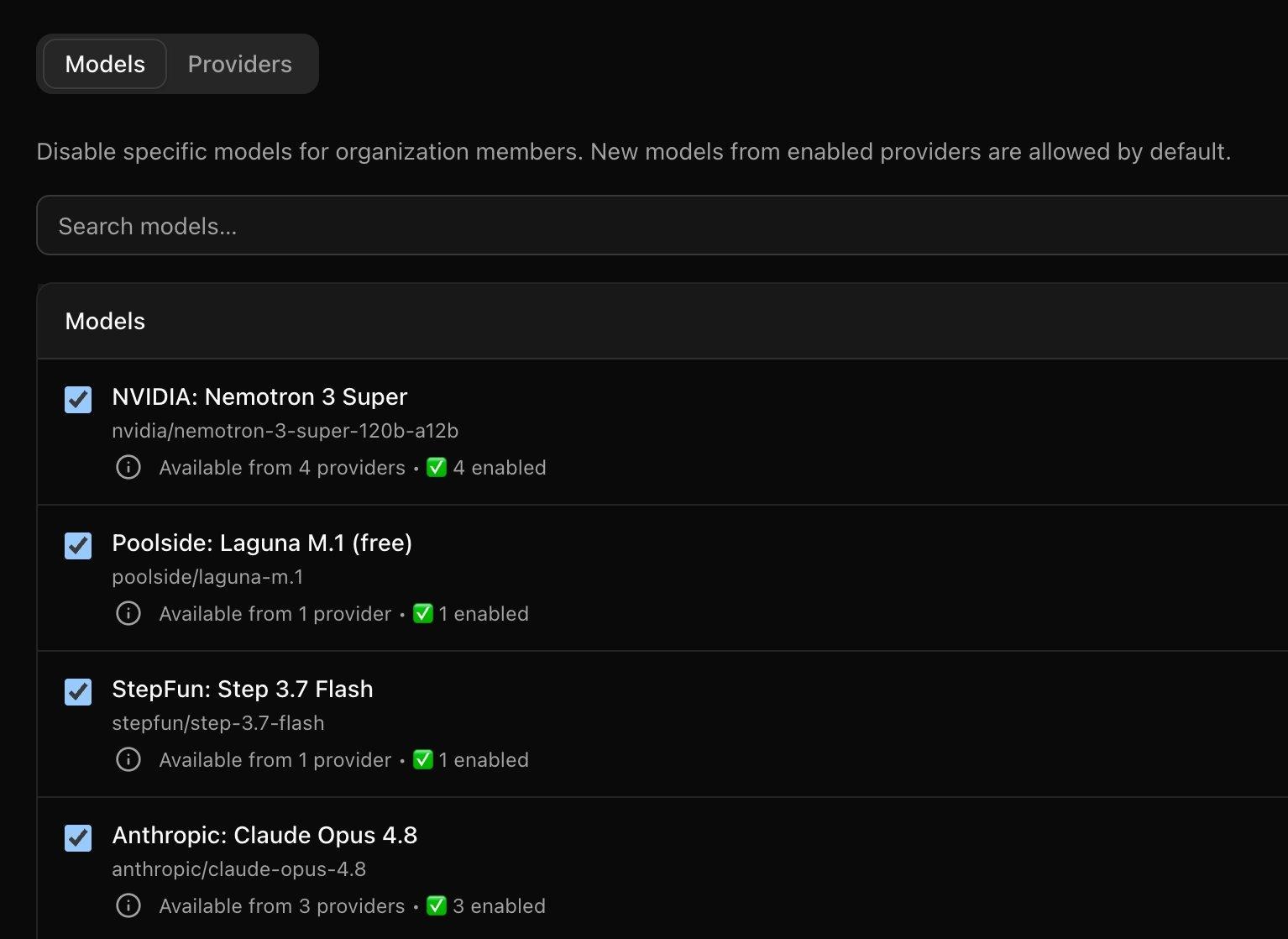Click the info icon for NVIDIA Nemotron providers
The image size is (1288, 939).
(128, 467)
